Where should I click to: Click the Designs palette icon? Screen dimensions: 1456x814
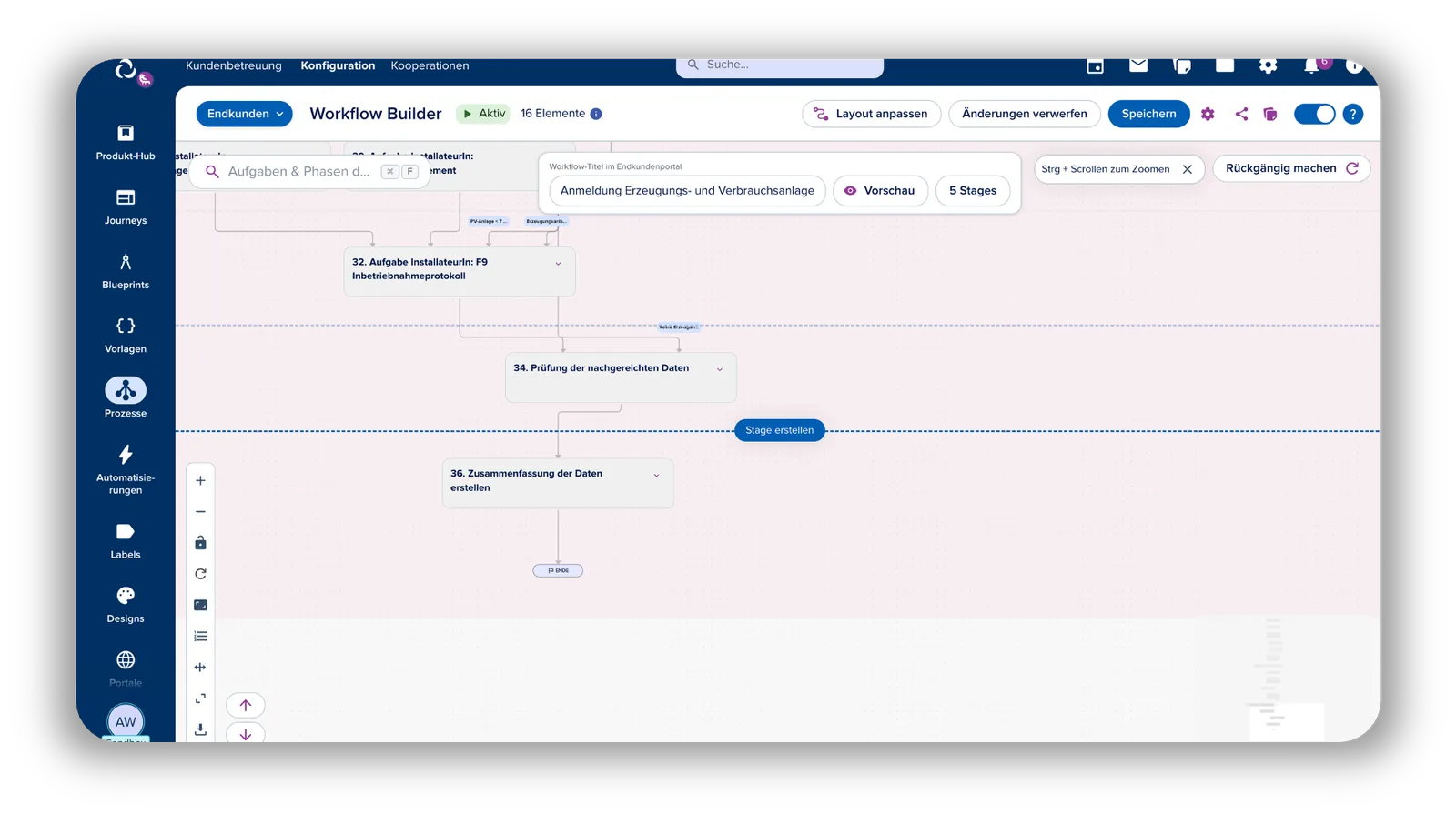click(x=126, y=596)
